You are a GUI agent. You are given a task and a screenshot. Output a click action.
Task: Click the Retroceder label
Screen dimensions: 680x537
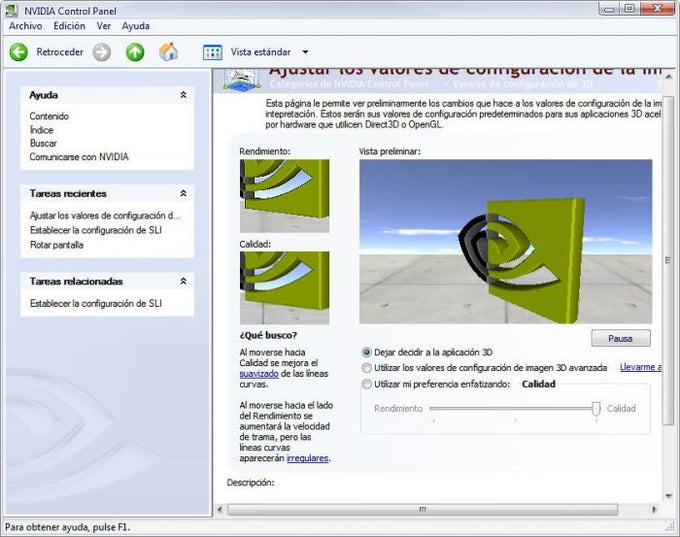tap(60, 52)
